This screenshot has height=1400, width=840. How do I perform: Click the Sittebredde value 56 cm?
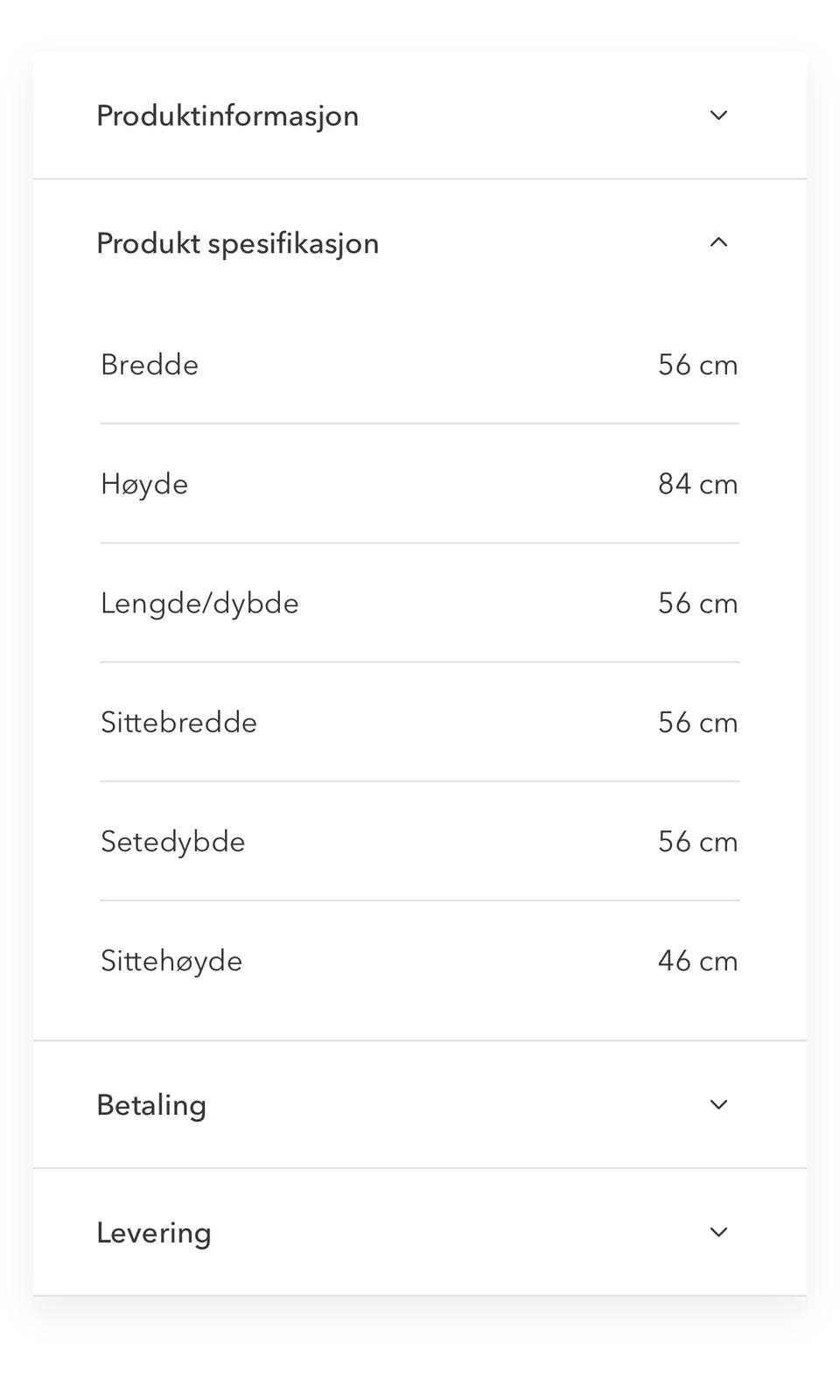[x=698, y=723]
